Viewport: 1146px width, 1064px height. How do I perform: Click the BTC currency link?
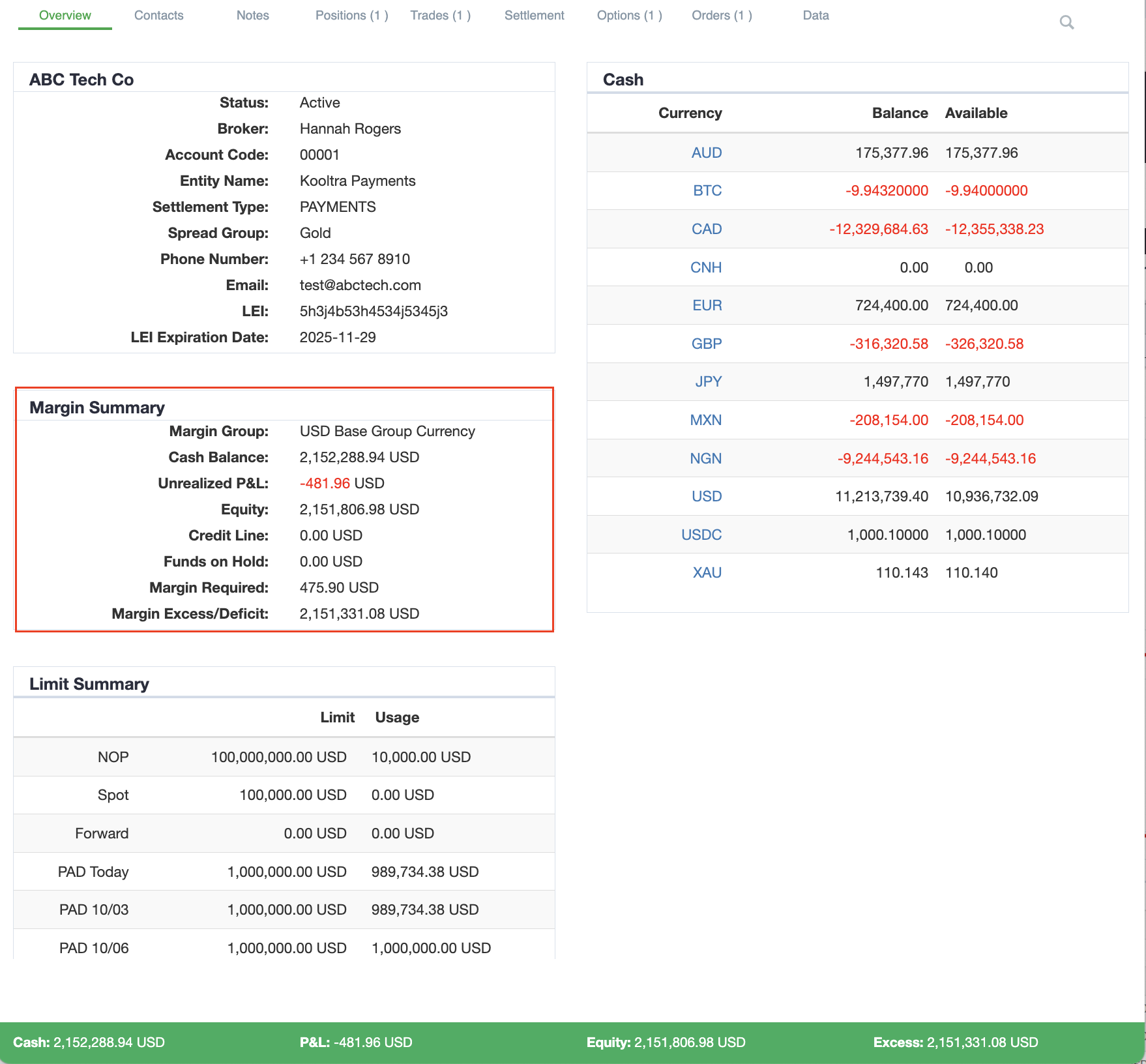click(x=707, y=190)
